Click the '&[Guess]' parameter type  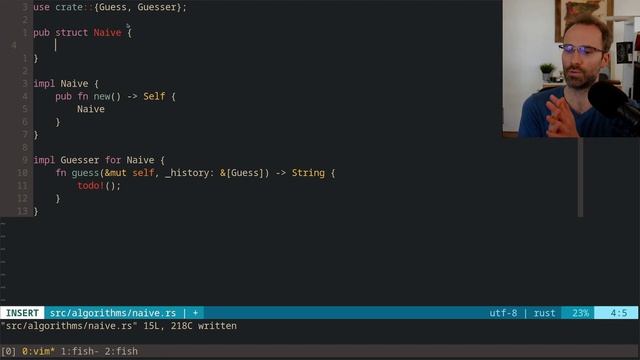point(242,173)
